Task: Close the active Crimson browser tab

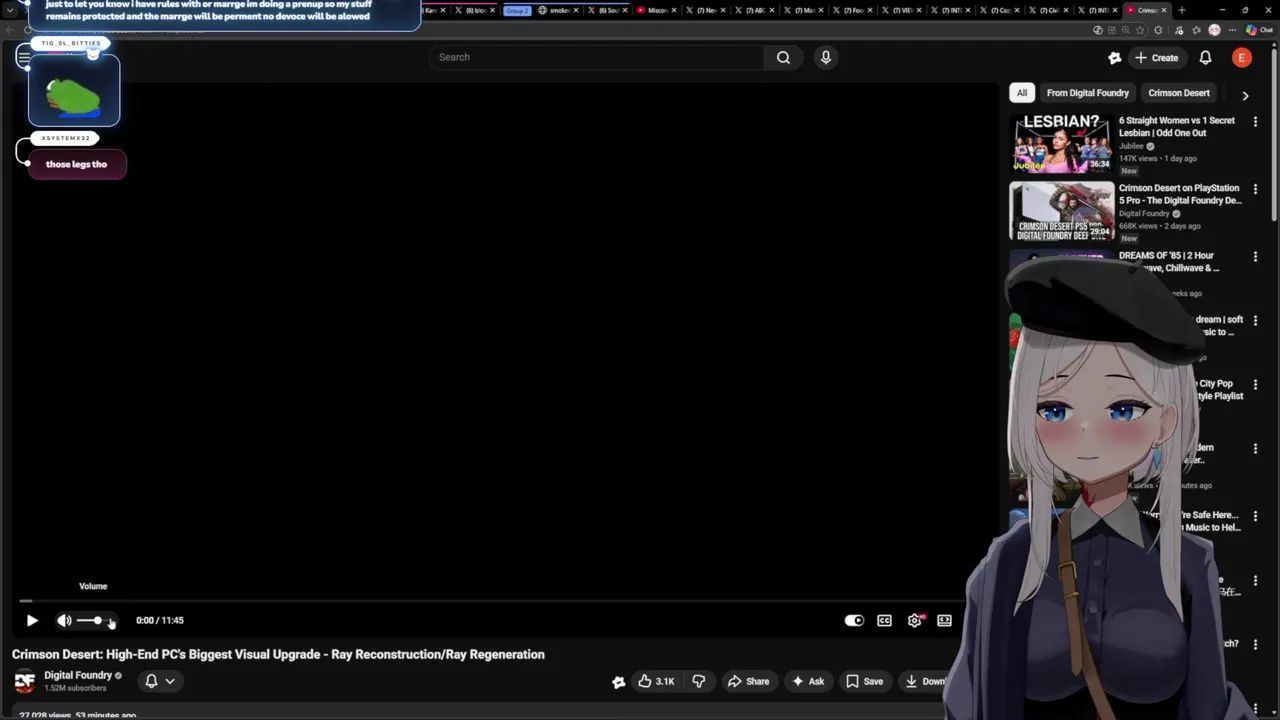Action: click(x=1164, y=10)
